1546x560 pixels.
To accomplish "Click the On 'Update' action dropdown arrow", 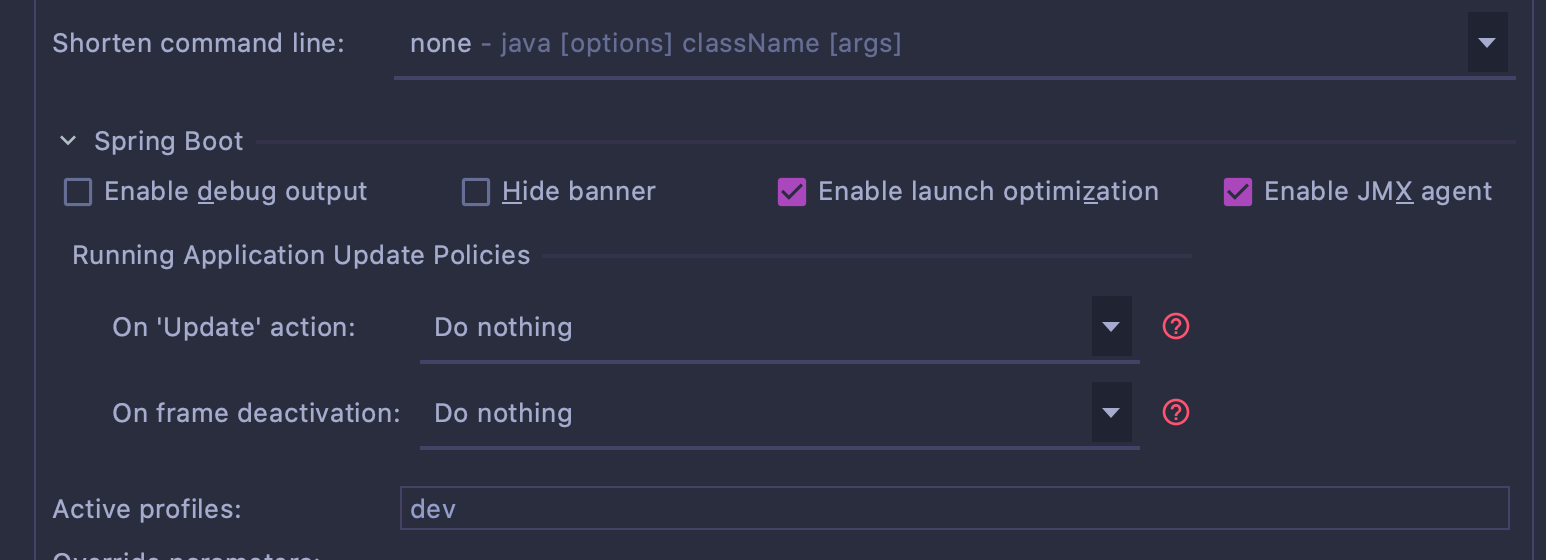I will tap(1111, 327).
